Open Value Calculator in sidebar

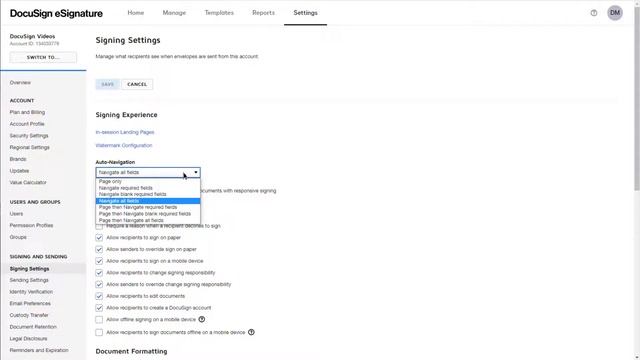click(28, 182)
